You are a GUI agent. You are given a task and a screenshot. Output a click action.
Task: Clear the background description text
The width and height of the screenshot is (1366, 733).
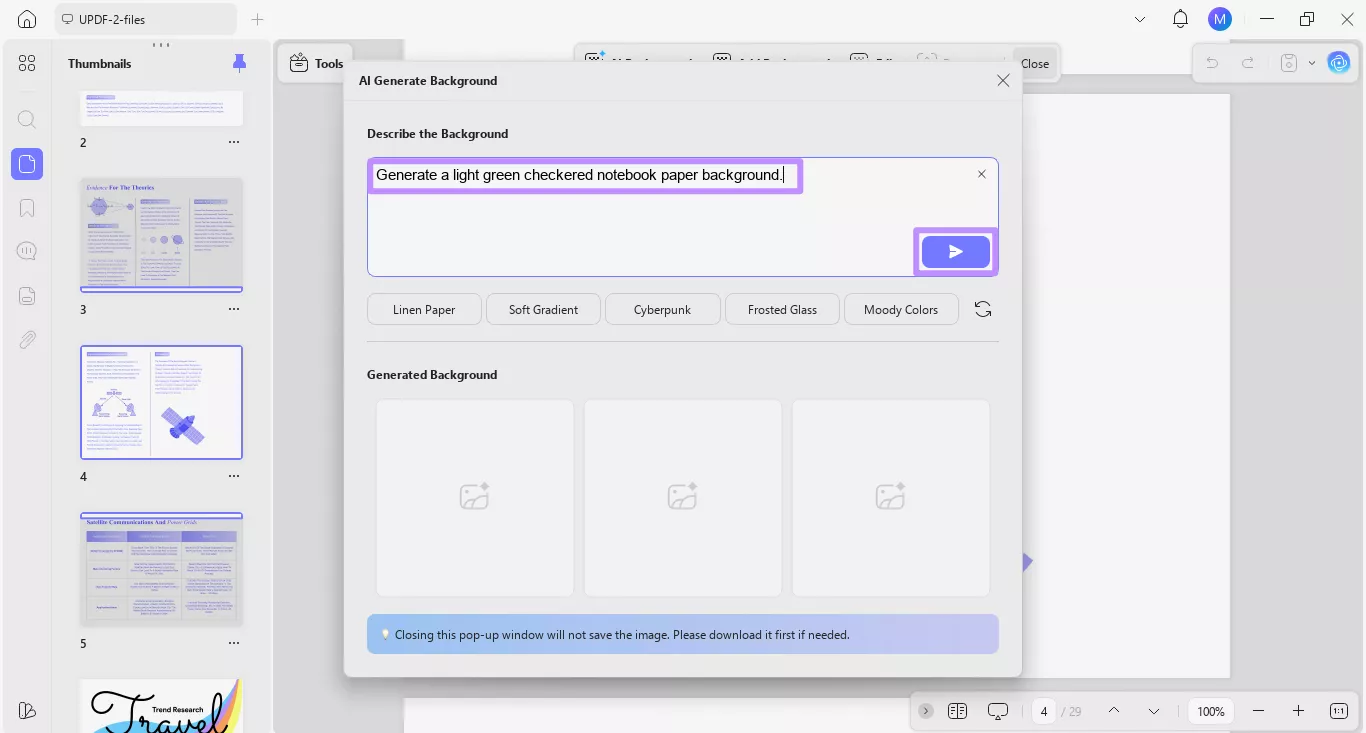[x=981, y=174]
